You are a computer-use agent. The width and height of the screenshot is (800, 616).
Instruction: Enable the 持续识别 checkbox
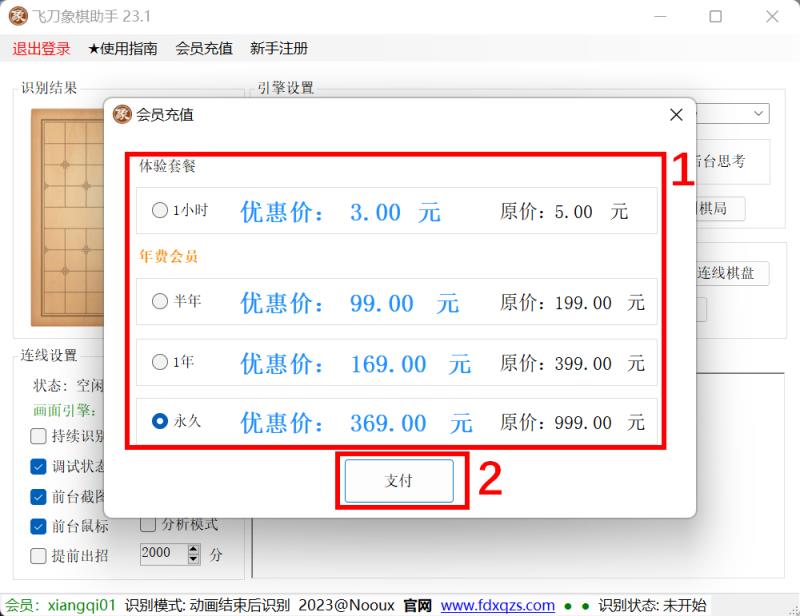[x=39, y=436]
